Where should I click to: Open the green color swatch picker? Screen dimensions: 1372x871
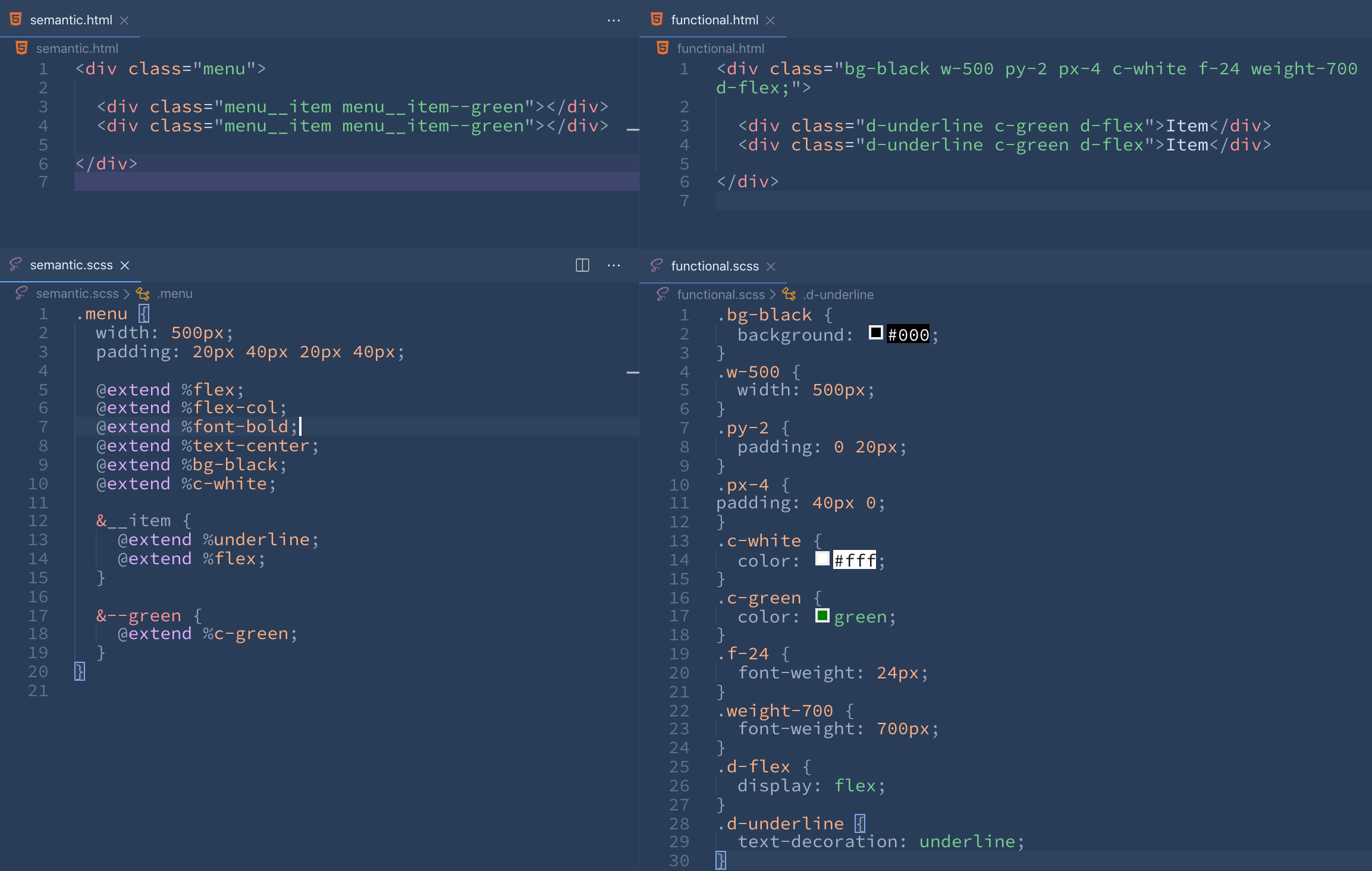tap(822, 616)
